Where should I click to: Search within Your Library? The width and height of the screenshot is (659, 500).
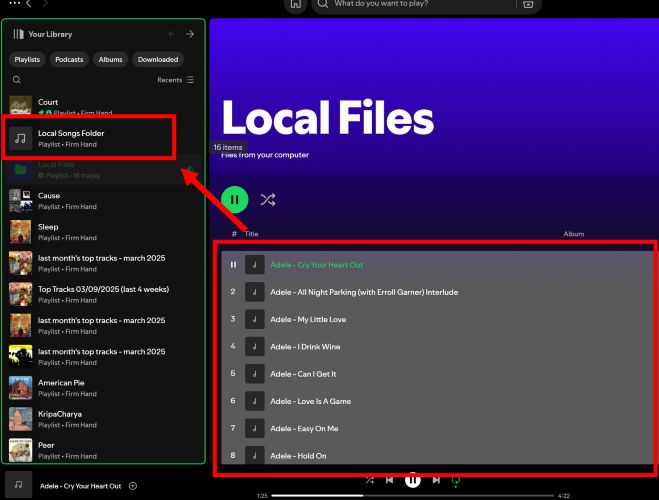point(17,80)
